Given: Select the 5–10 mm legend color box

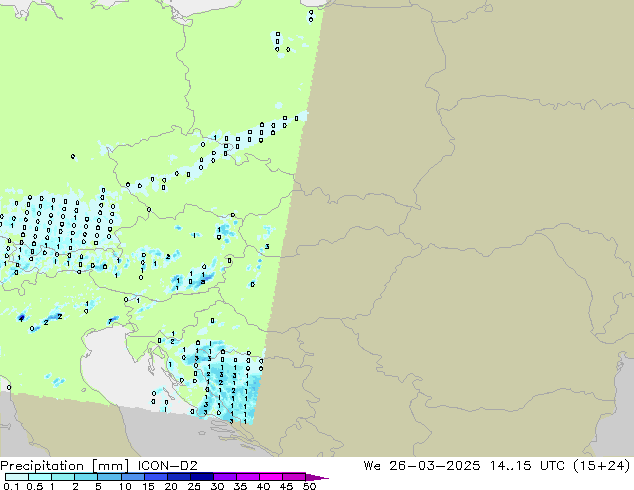Looking at the screenshot, I should (x=109, y=477).
